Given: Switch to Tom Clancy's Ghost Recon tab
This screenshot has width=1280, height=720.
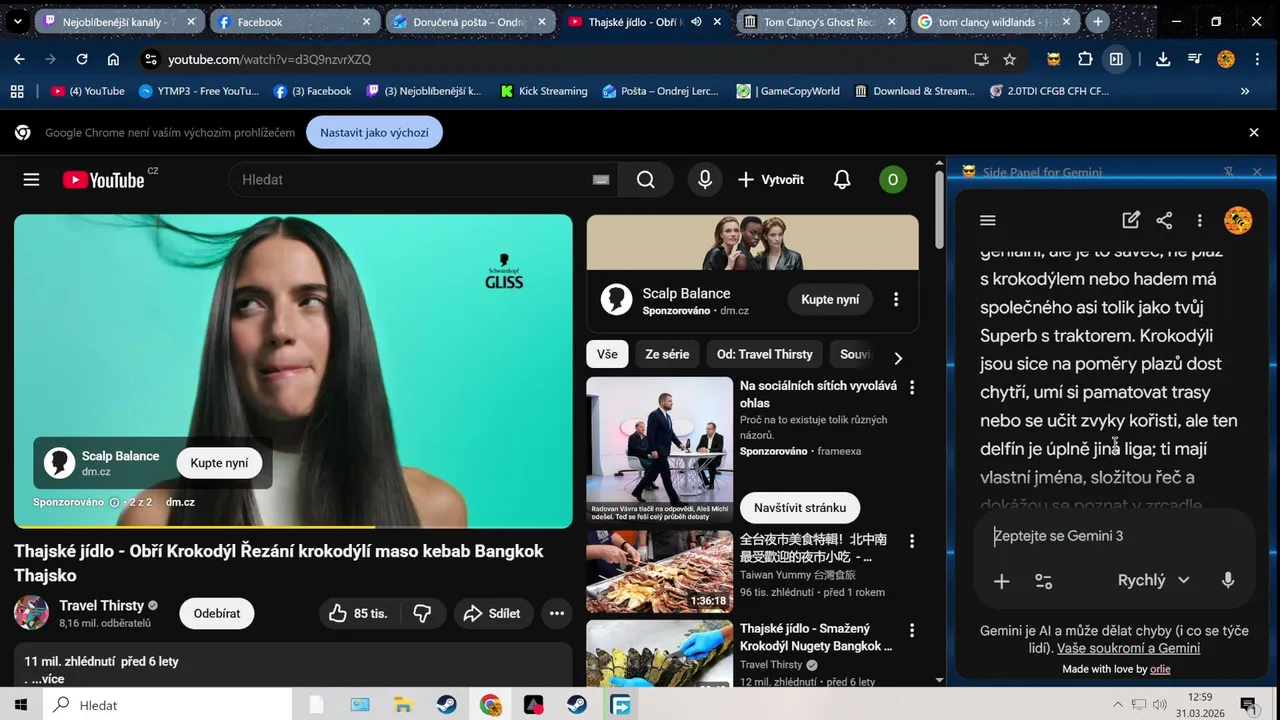Looking at the screenshot, I should pos(822,21).
